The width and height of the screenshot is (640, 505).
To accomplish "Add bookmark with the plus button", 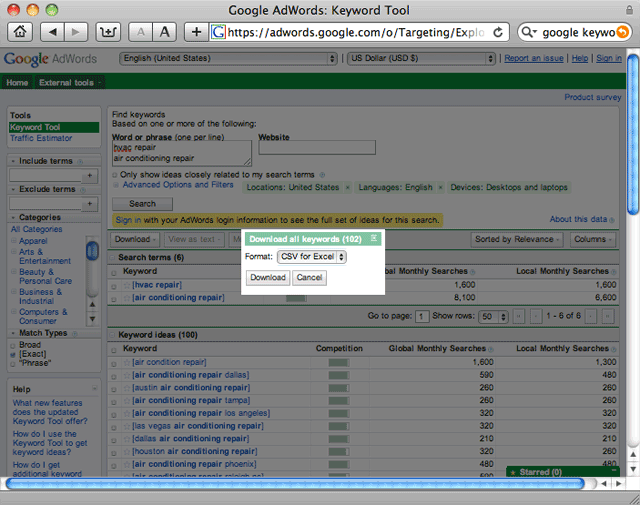I will [196, 32].
